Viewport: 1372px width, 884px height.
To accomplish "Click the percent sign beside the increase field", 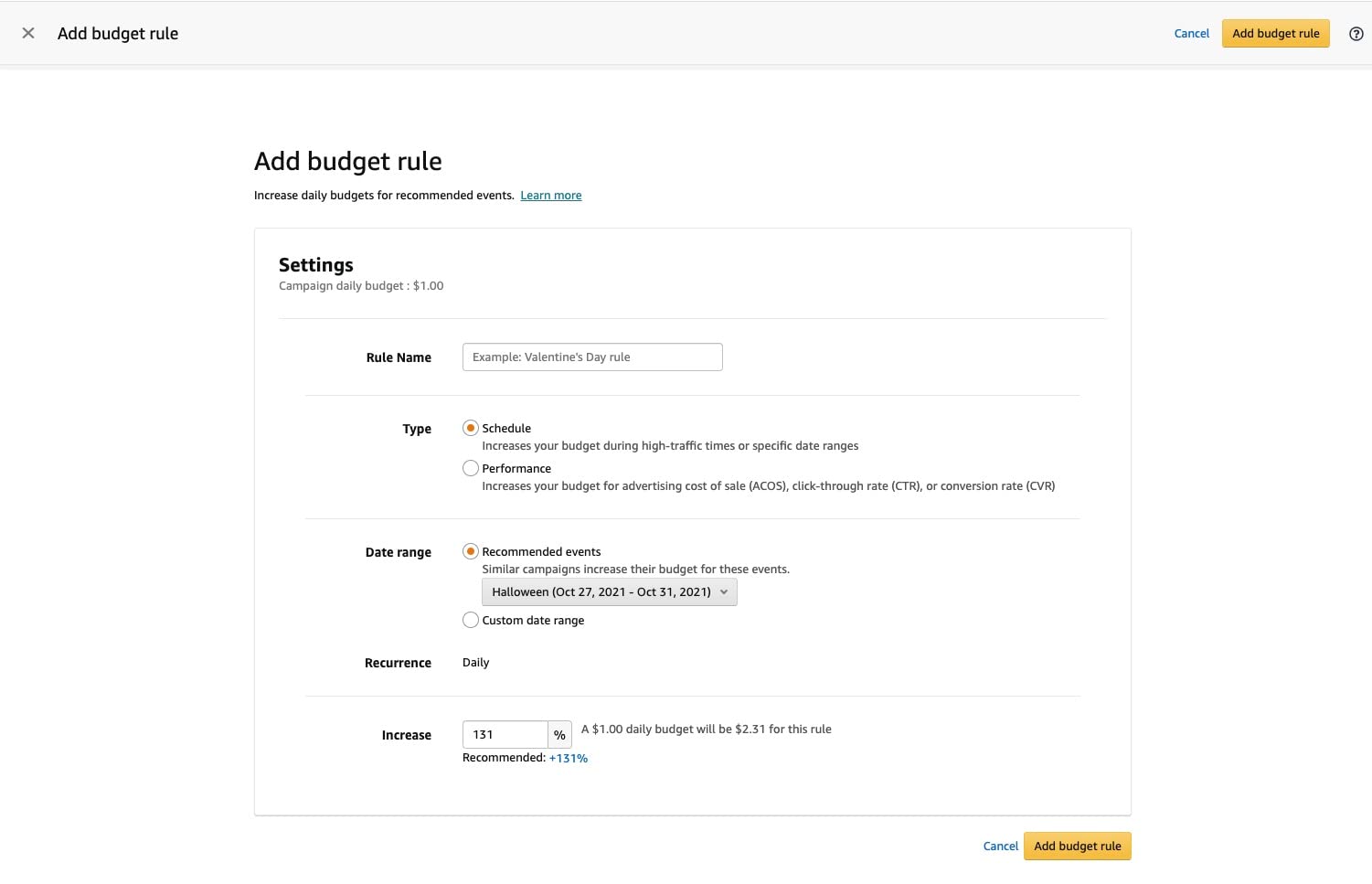I will click(x=559, y=735).
